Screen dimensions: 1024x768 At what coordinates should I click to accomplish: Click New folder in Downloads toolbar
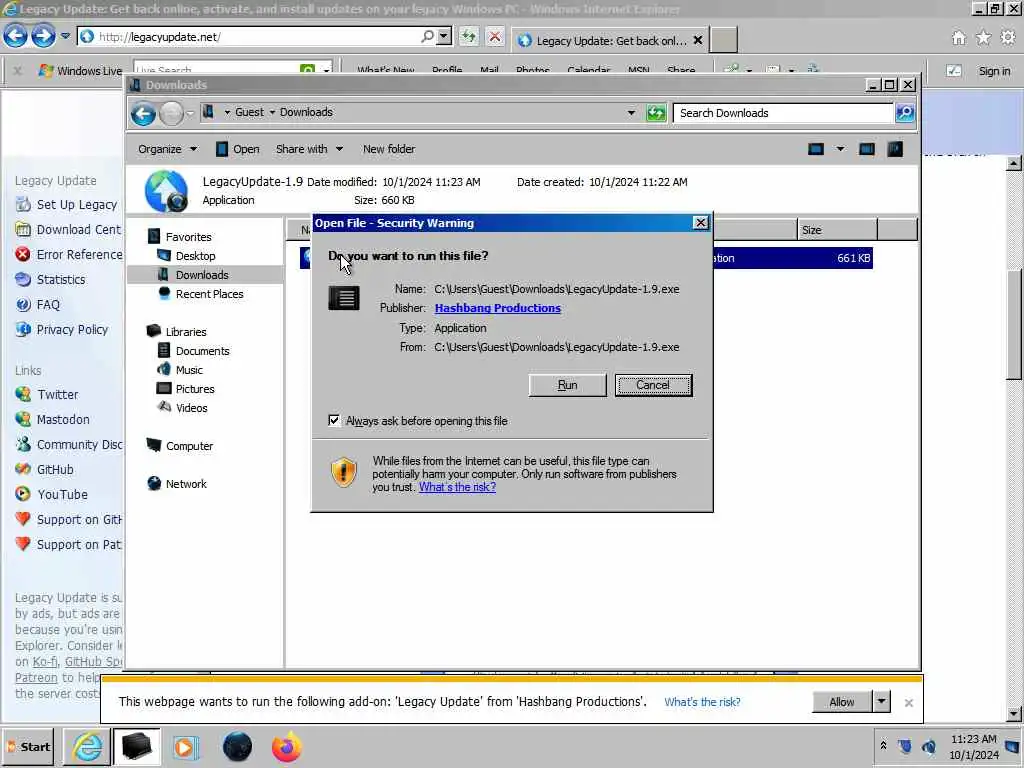click(x=389, y=150)
